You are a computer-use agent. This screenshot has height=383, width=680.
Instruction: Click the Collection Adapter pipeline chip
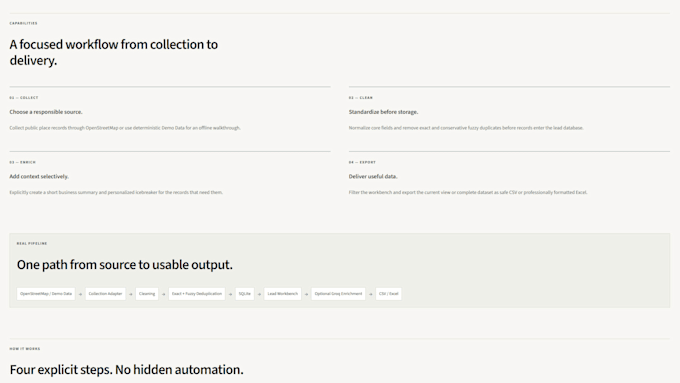105,294
